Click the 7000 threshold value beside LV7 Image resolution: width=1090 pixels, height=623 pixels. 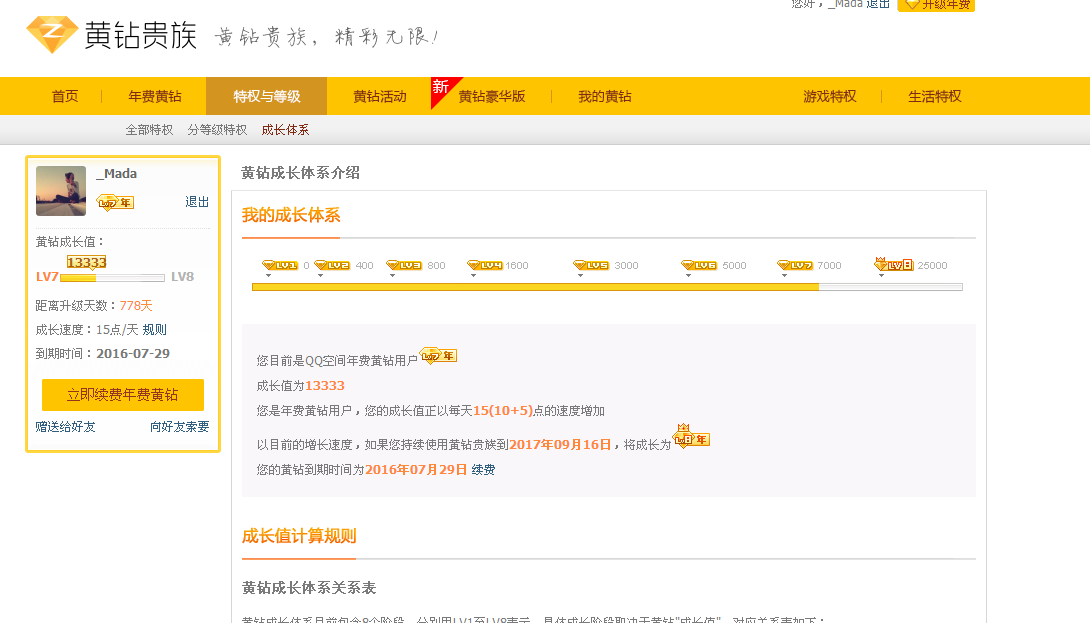coord(829,266)
